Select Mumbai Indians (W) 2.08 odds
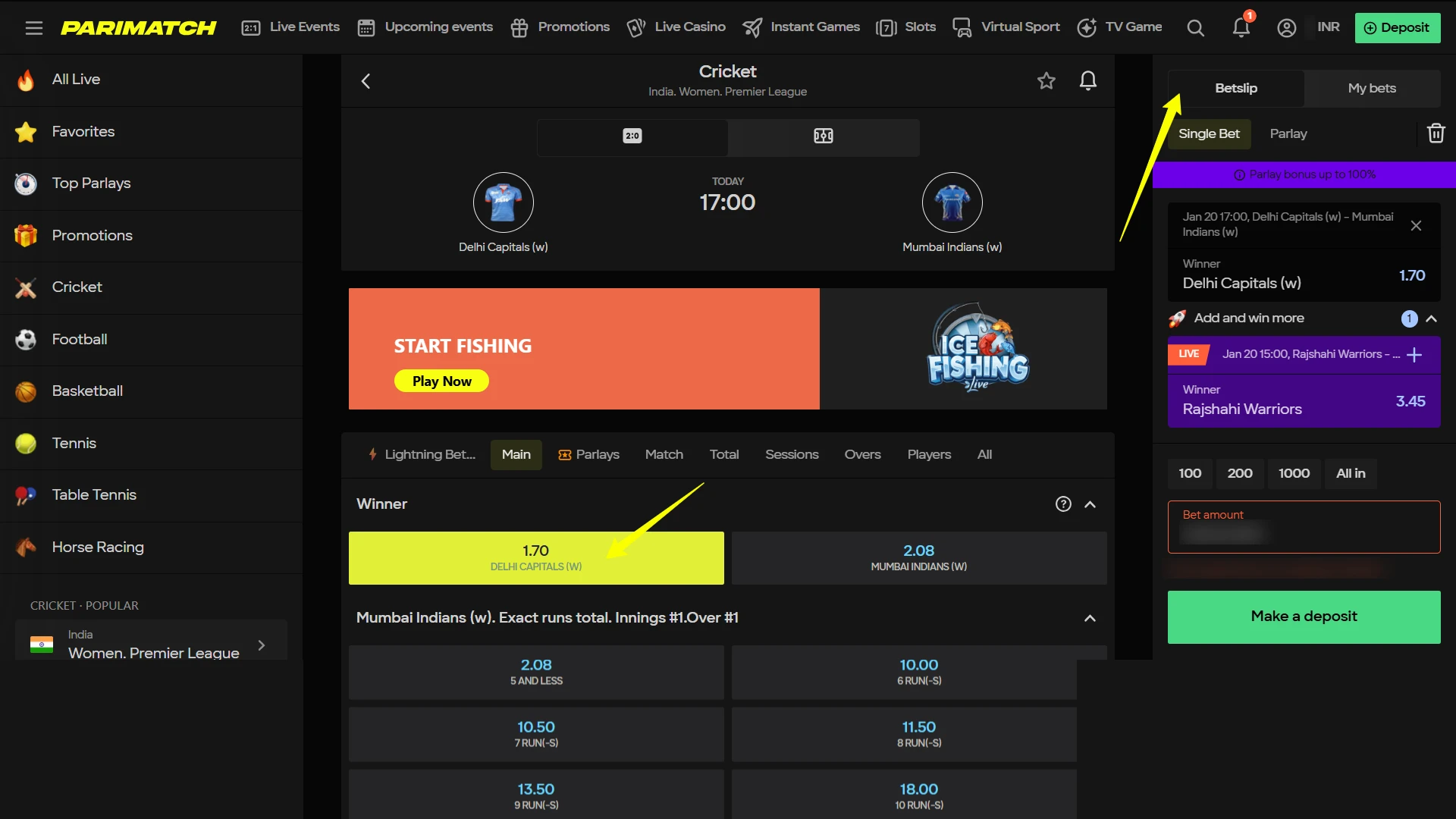Screen dimensions: 1456x819 pos(919,558)
